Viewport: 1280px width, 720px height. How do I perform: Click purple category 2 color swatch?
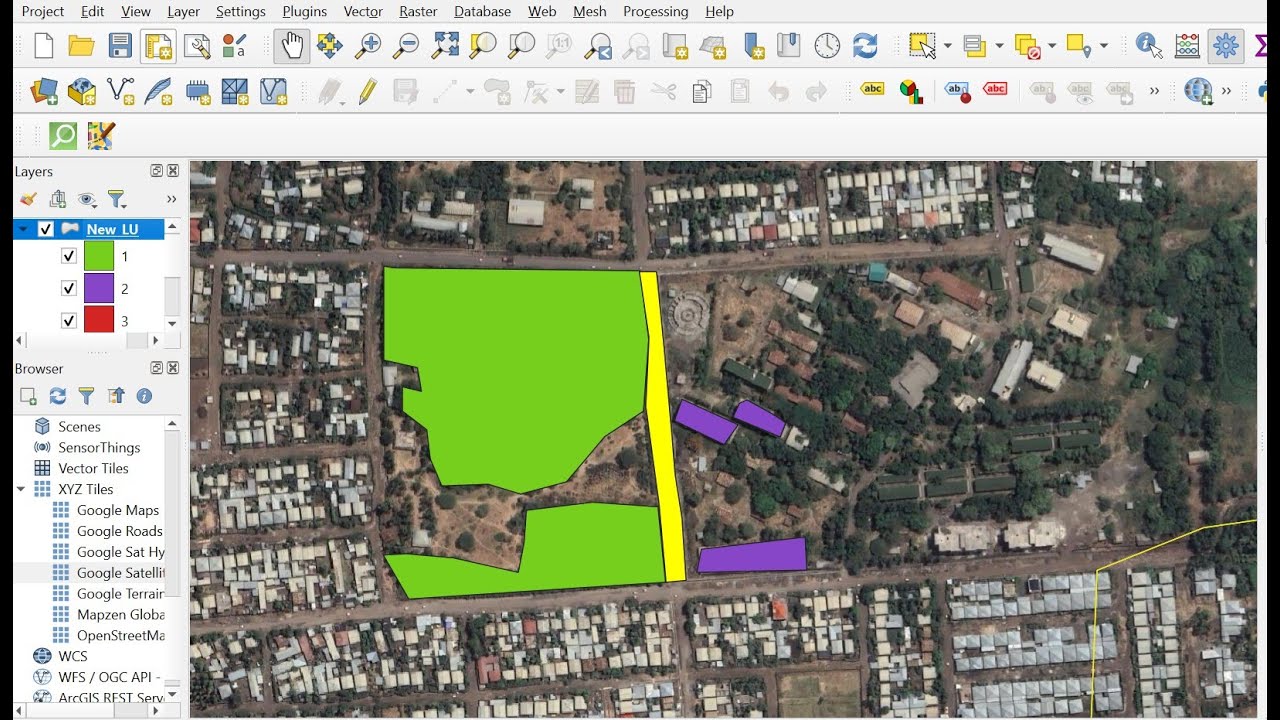pos(99,288)
